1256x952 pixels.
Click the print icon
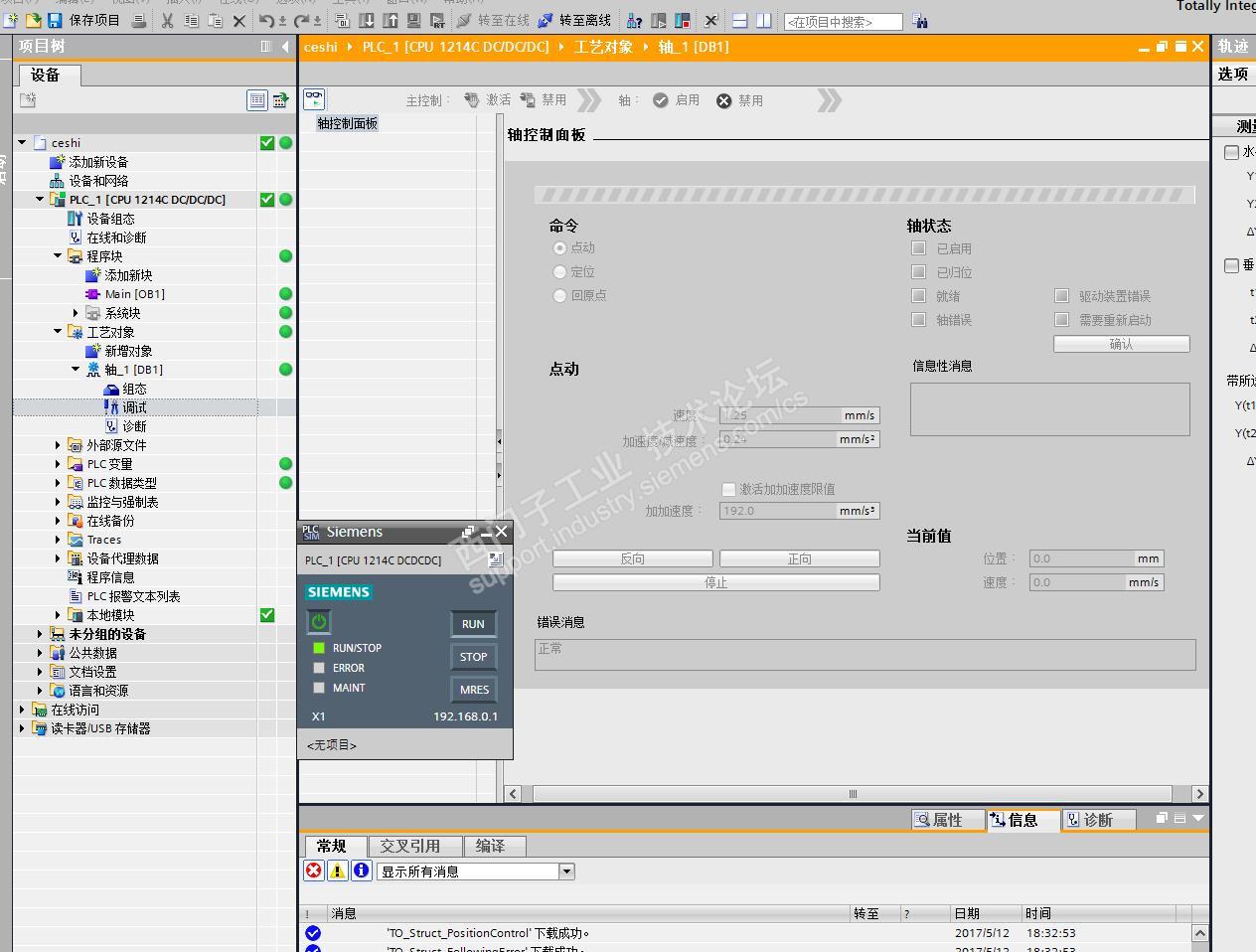click(139, 20)
